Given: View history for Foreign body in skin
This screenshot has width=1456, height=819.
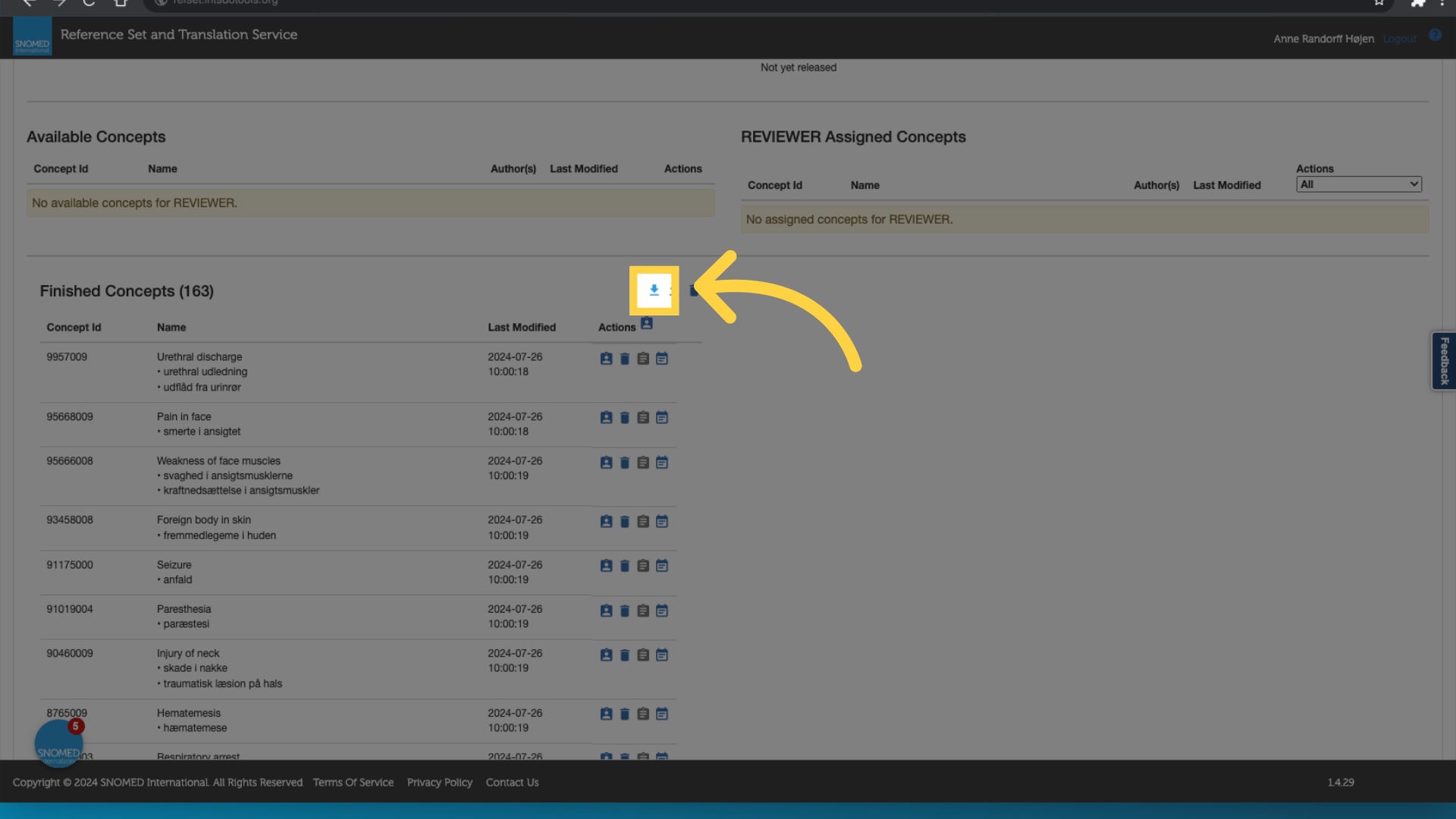Looking at the screenshot, I should pos(662,522).
